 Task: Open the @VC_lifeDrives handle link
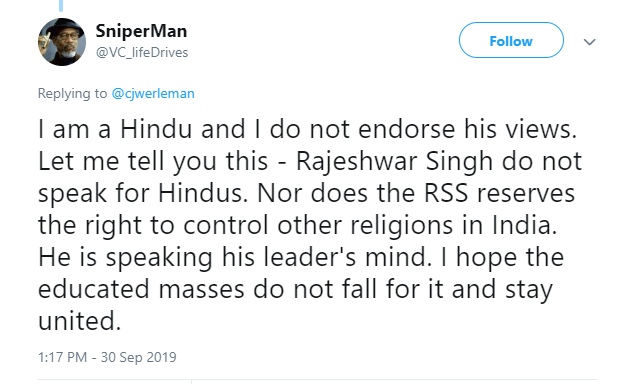click(x=142, y=52)
